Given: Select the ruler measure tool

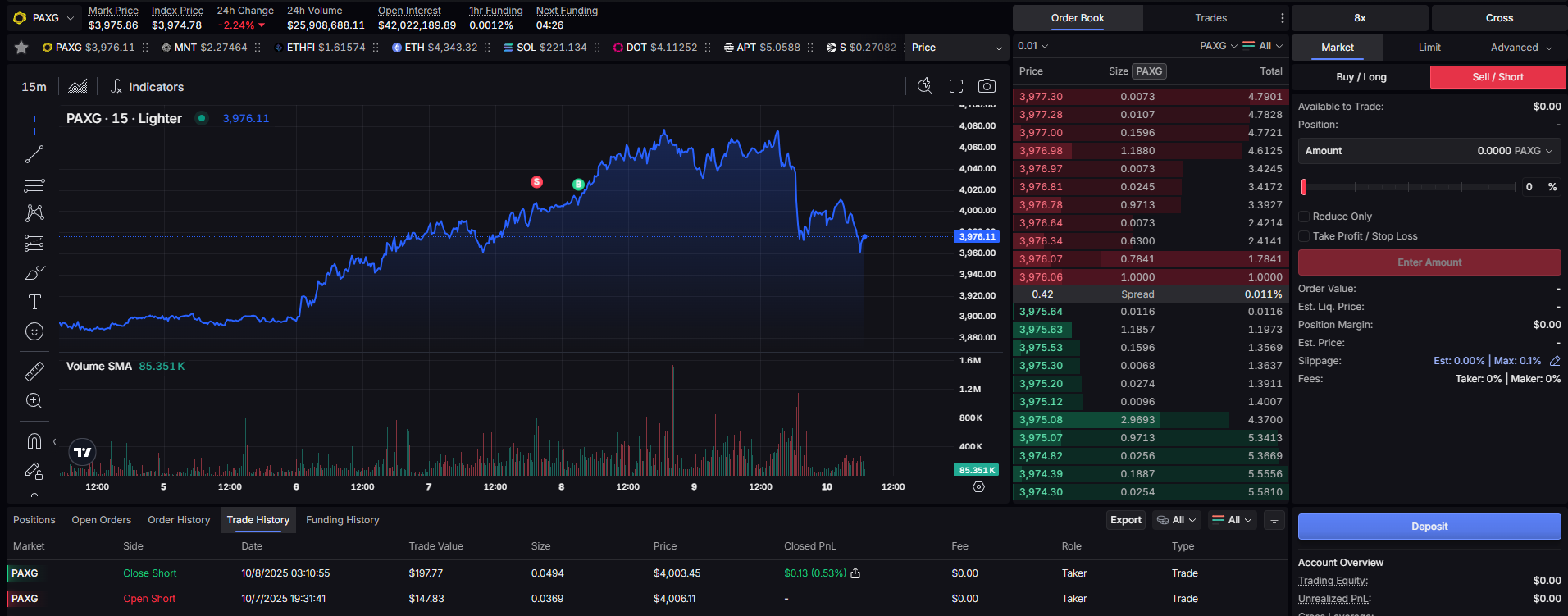Looking at the screenshot, I should coord(34,372).
